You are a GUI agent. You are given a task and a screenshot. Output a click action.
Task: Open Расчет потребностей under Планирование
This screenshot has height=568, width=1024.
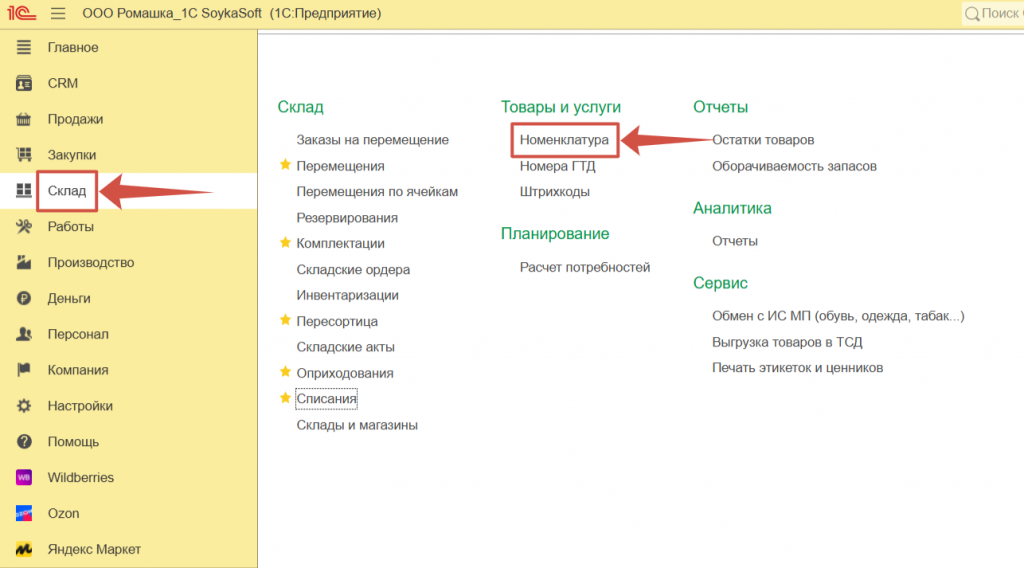(x=585, y=267)
